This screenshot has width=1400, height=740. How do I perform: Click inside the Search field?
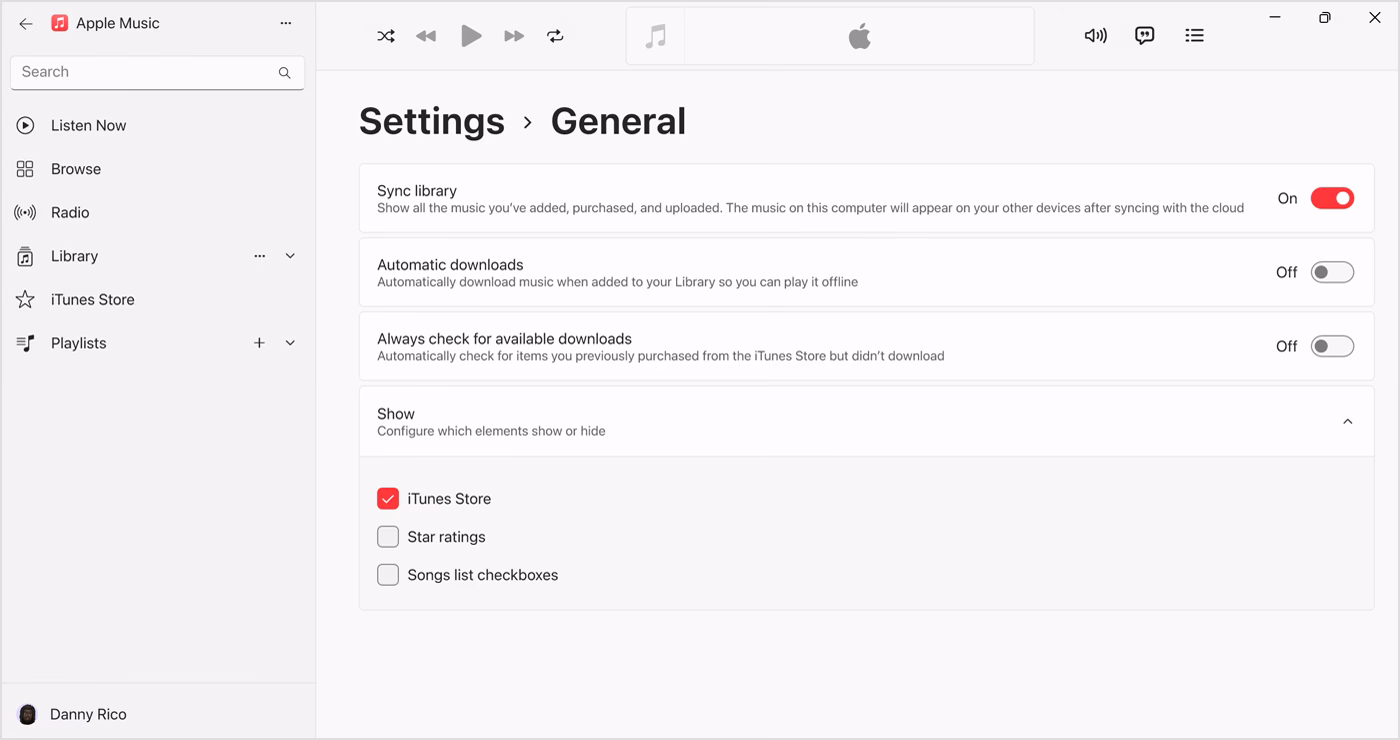click(x=140, y=72)
